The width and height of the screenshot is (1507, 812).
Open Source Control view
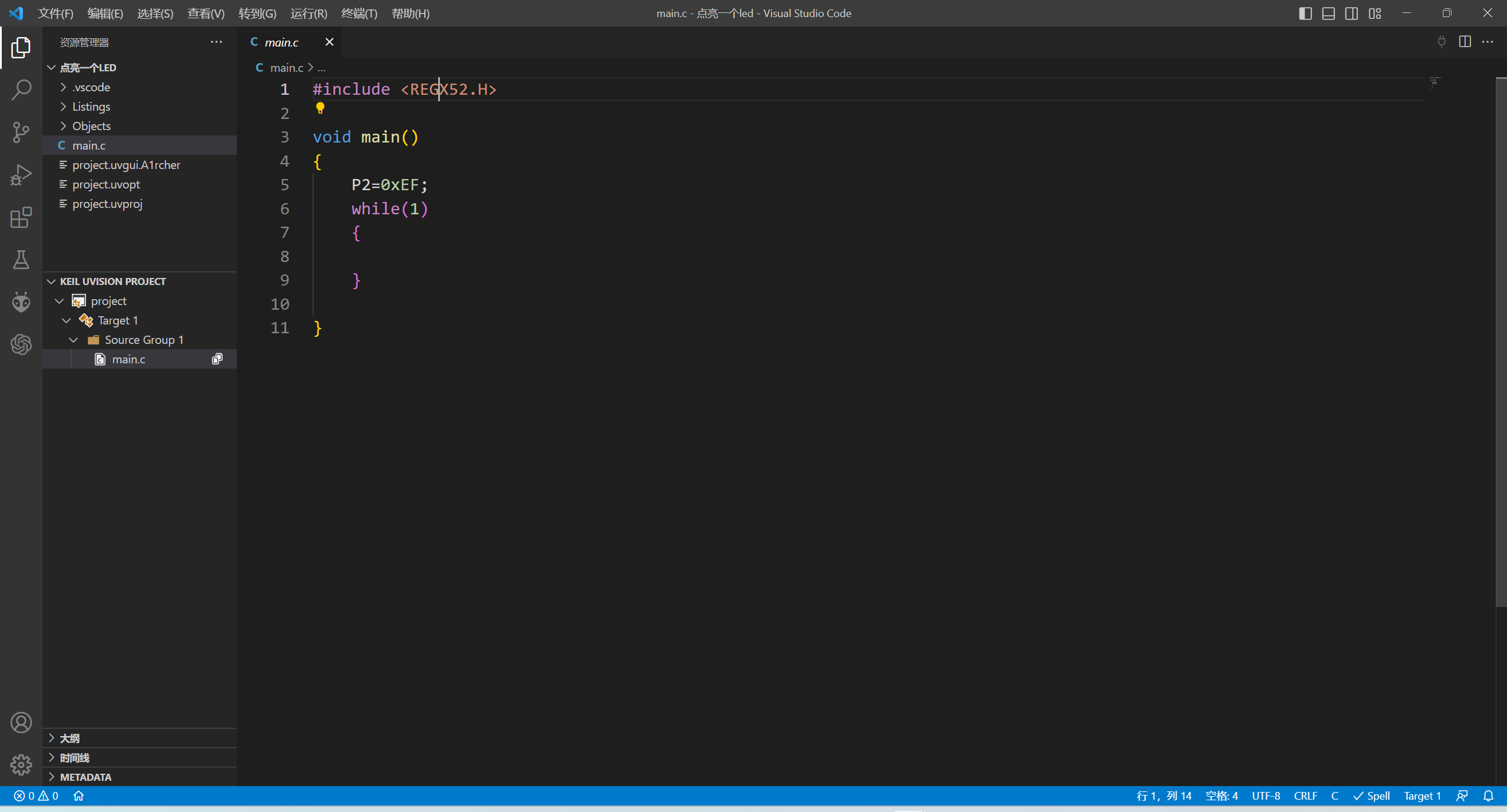(21, 132)
